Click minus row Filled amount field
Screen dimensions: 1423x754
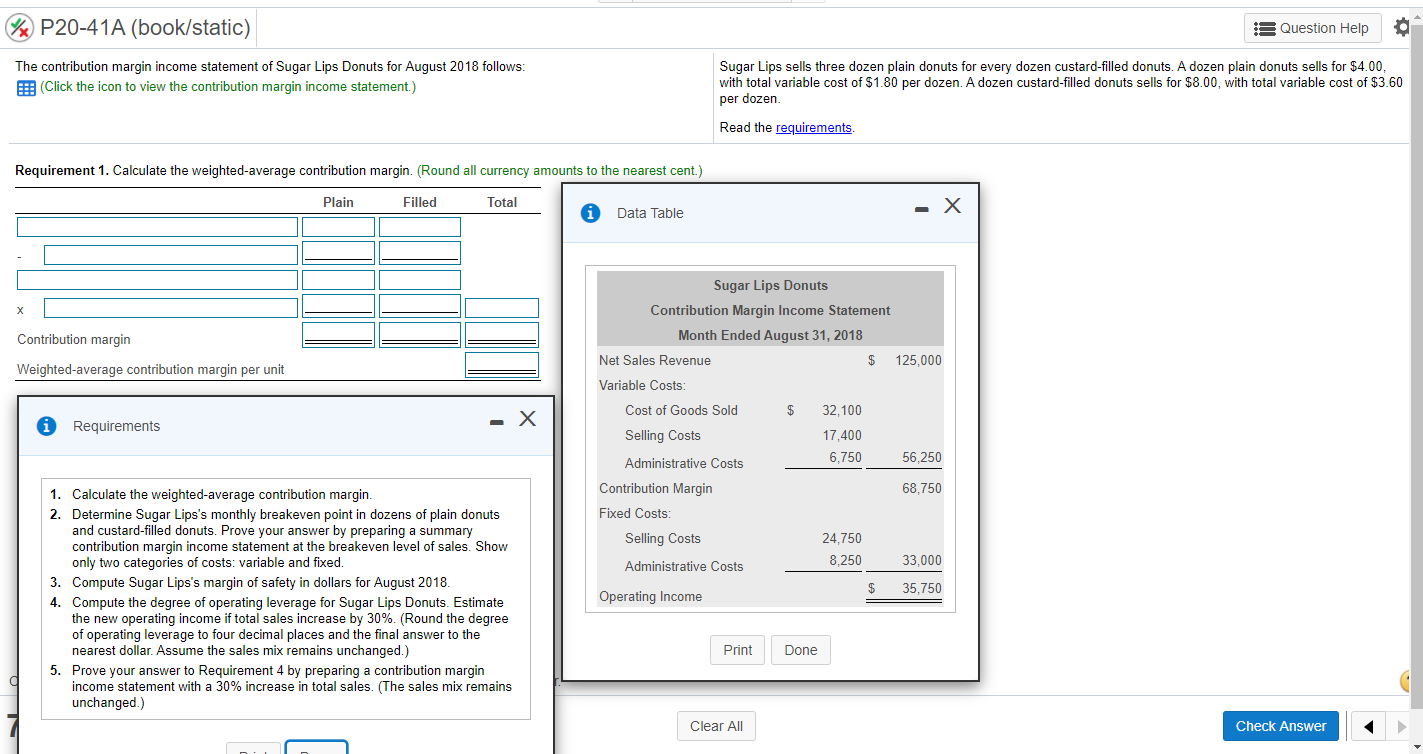pyautogui.click(x=420, y=253)
